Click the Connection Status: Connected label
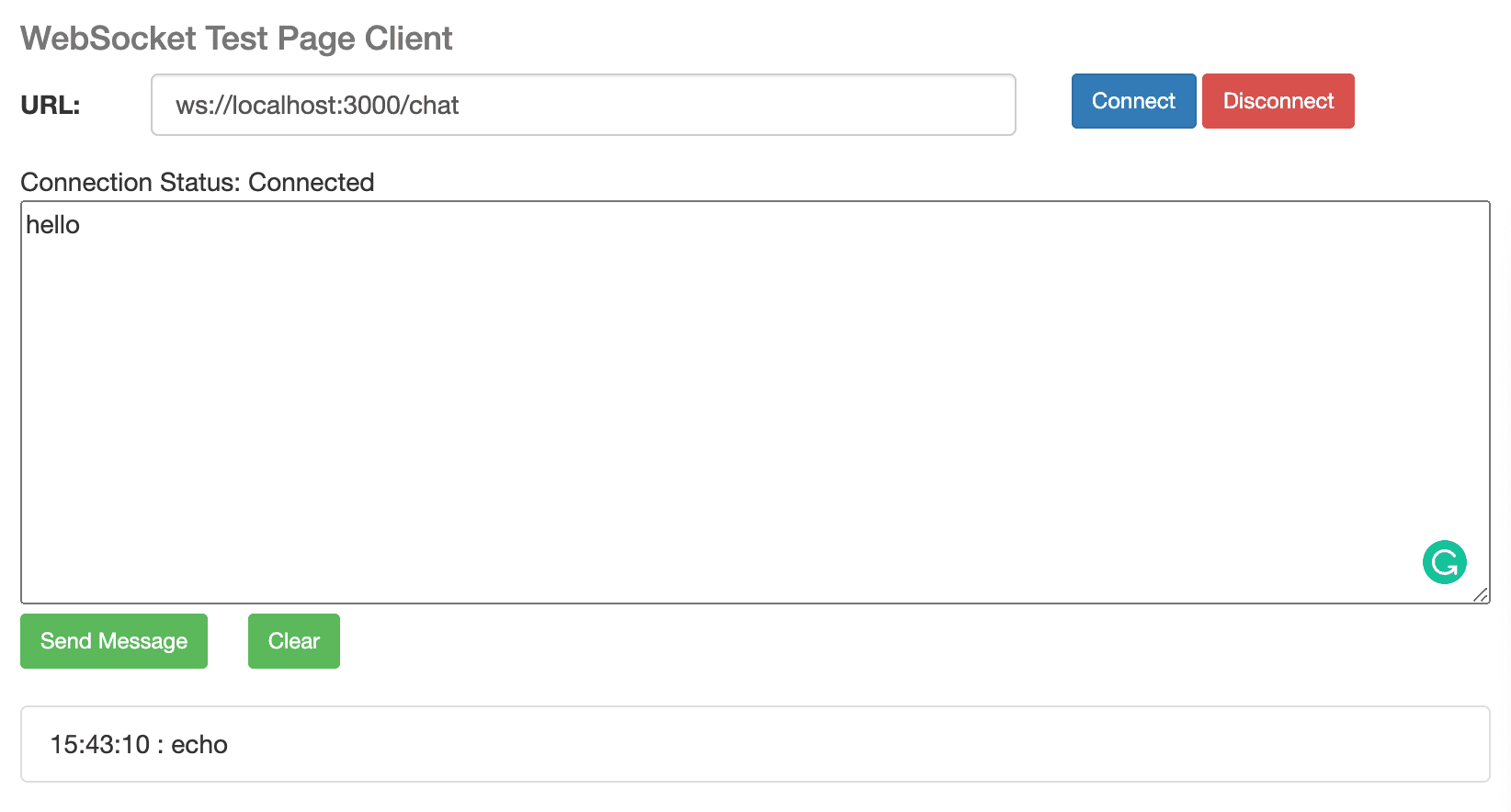This screenshot has width=1511, height=812. pos(197,182)
